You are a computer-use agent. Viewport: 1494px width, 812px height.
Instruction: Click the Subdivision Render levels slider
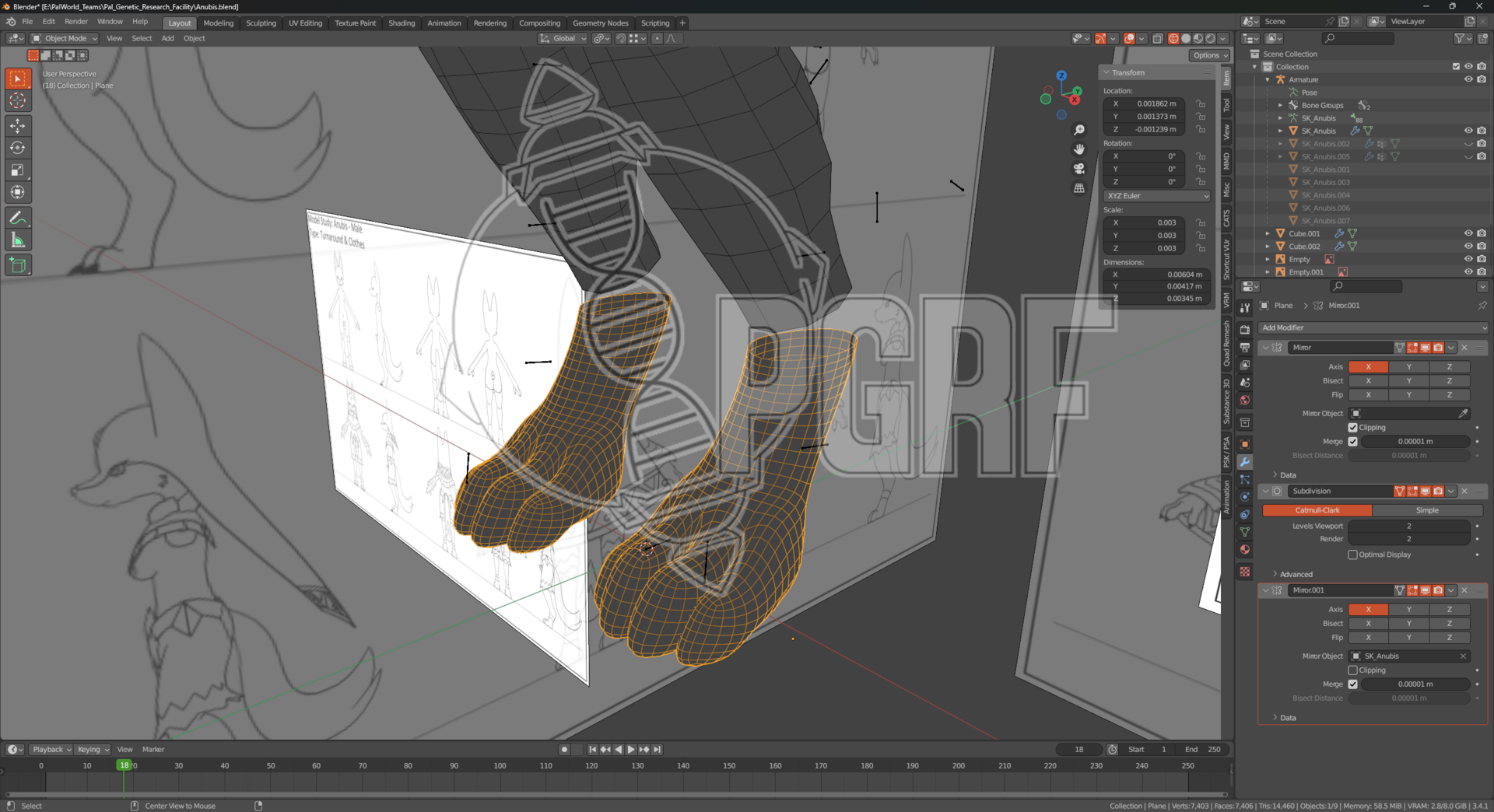(x=1408, y=539)
